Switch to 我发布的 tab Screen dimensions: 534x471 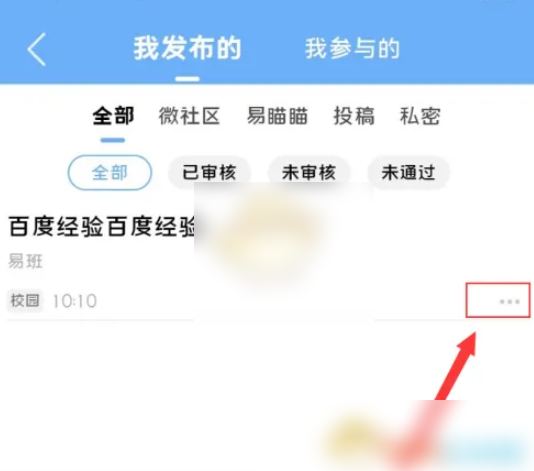[187, 48]
